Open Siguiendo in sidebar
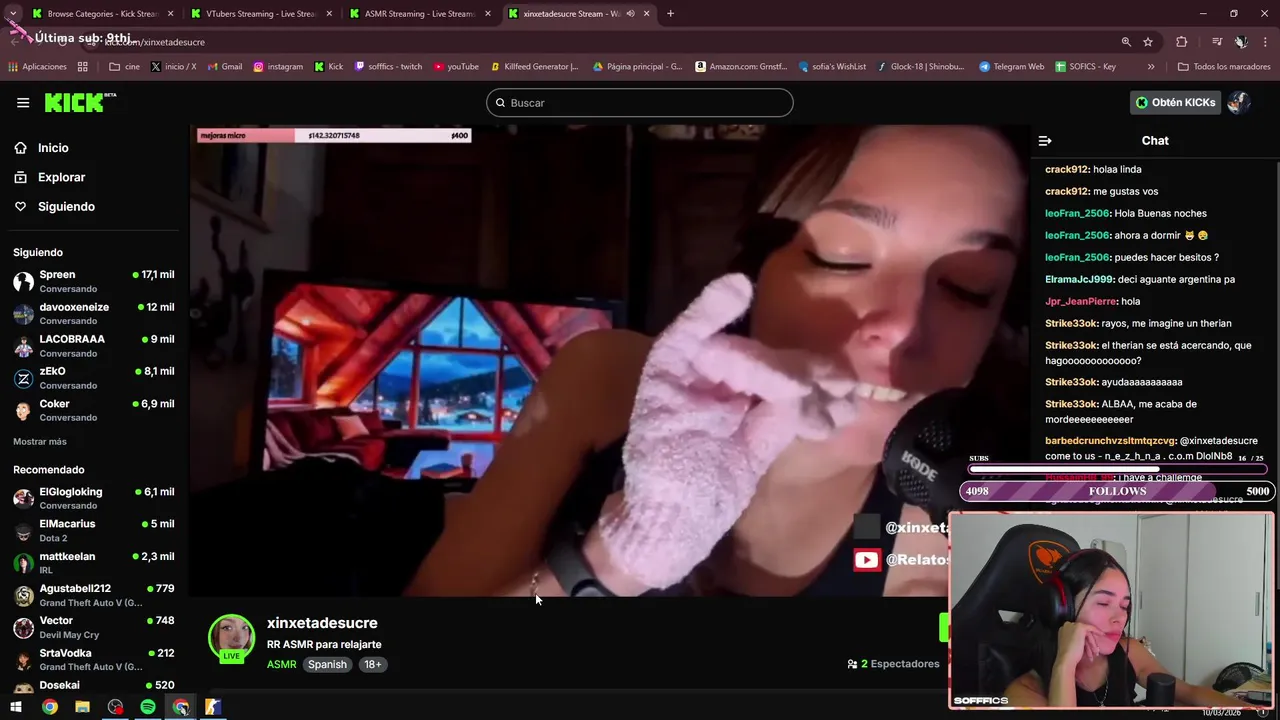This screenshot has width=1280, height=720. click(x=66, y=206)
